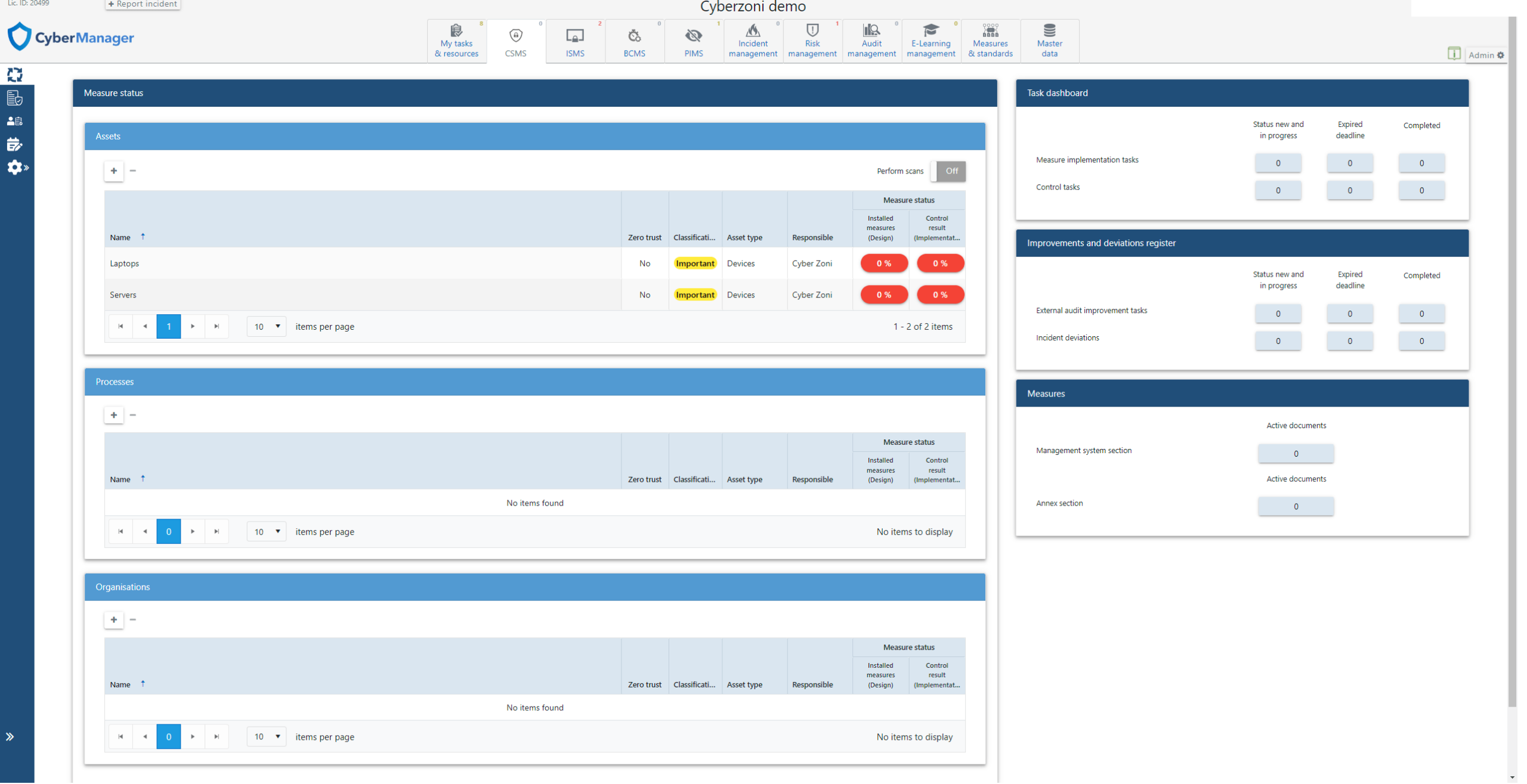Image resolution: width=1527 pixels, height=784 pixels.
Task: Sort Assets table by Name column
Action: (120, 237)
